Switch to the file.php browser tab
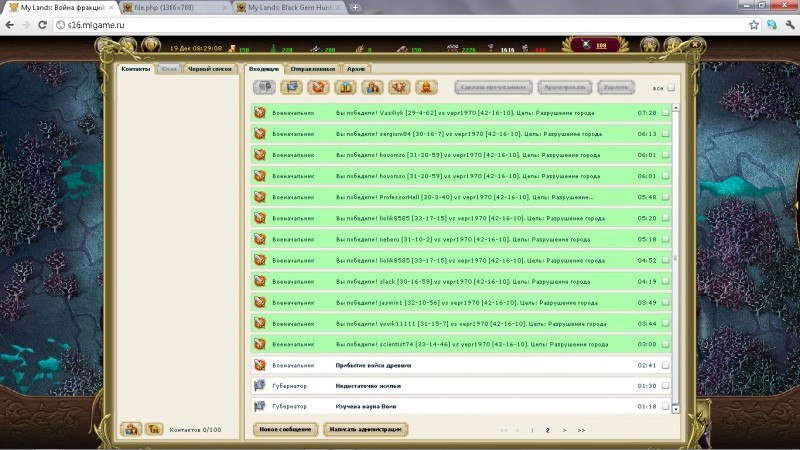The height and width of the screenshot is (450, 800). click(174, 8)
